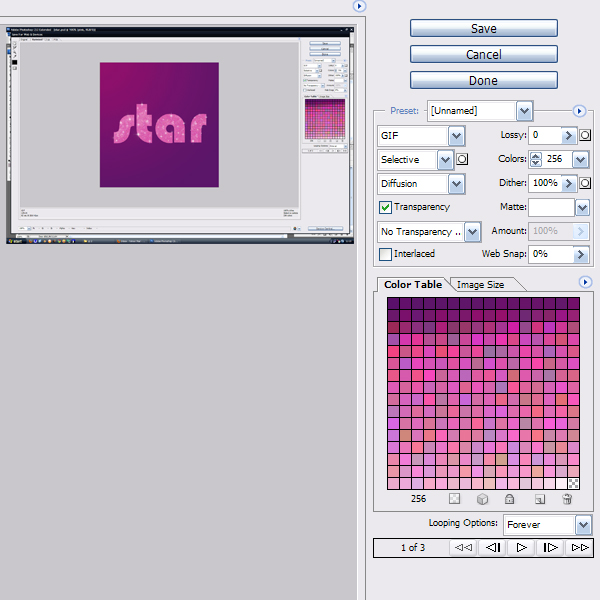Open the Dither percentage slider arrow
600x600 pixels.
[569, 184]
